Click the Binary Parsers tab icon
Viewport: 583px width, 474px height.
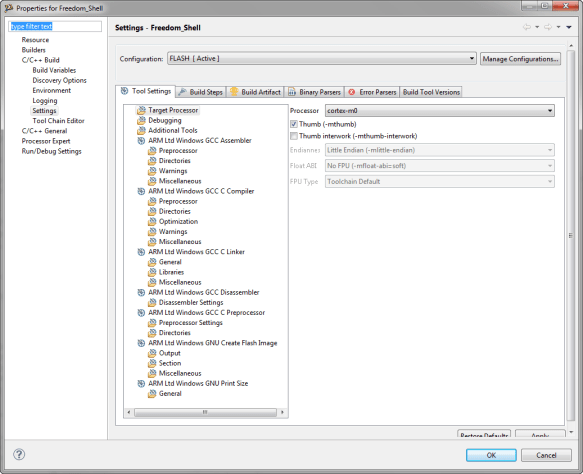292,92
